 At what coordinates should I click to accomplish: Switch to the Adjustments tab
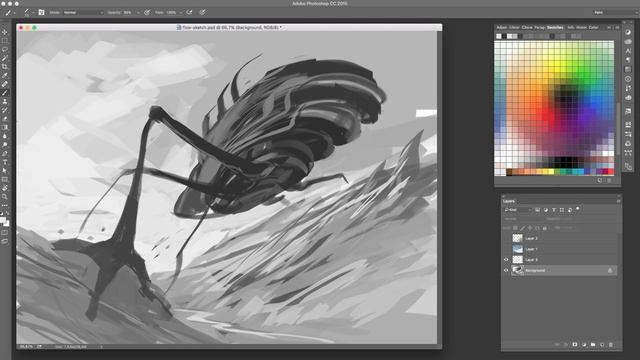[x=502, y=27]
